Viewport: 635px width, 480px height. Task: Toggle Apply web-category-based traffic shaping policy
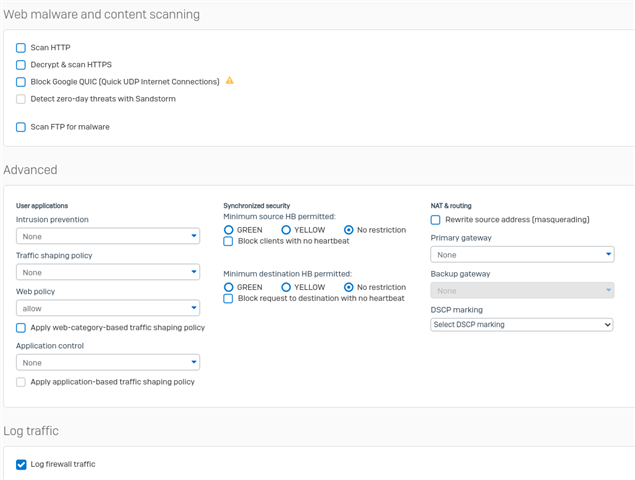(21, 328)
